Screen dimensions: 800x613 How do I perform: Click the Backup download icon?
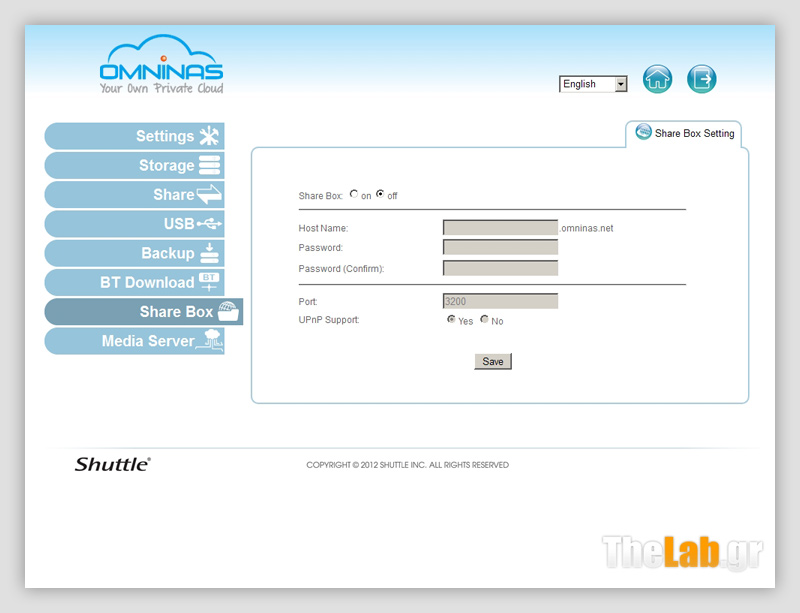[209, 253]
